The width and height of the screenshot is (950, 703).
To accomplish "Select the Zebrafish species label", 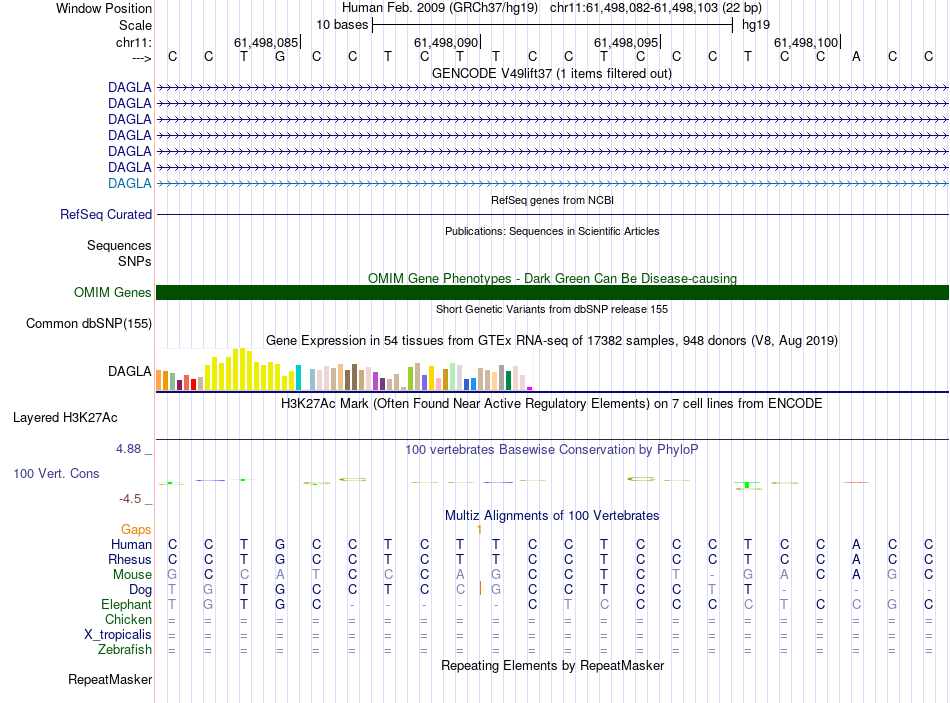I will point(125,650).
